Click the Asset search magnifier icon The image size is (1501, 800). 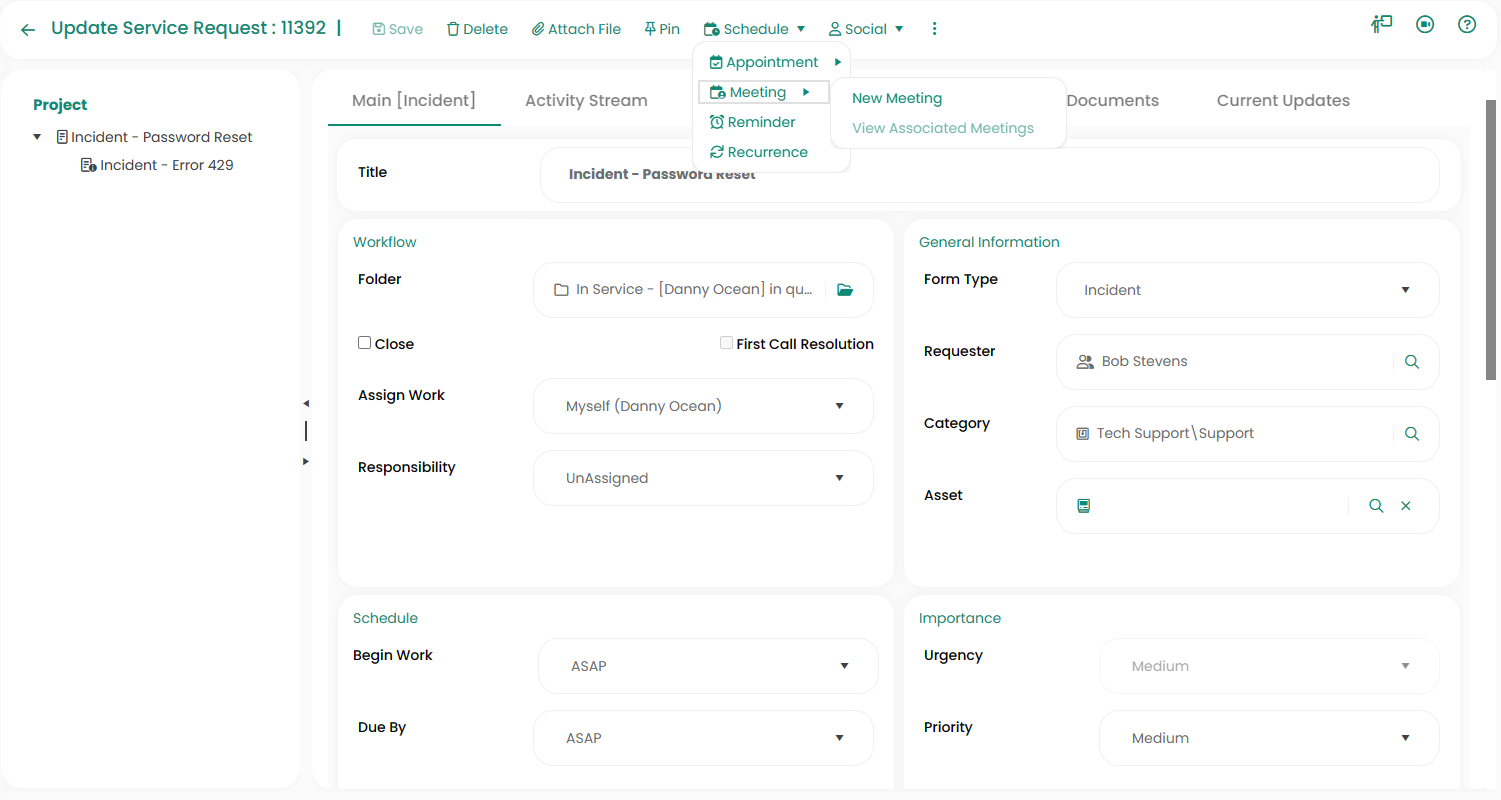(1376, 506)
